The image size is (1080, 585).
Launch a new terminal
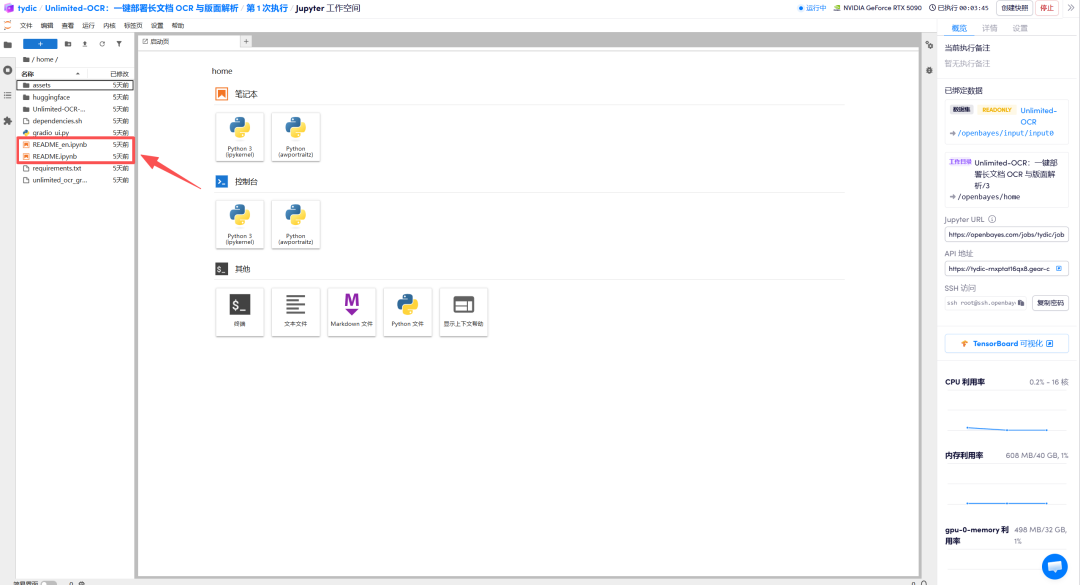pyautogui.click(x=240, y=312)
